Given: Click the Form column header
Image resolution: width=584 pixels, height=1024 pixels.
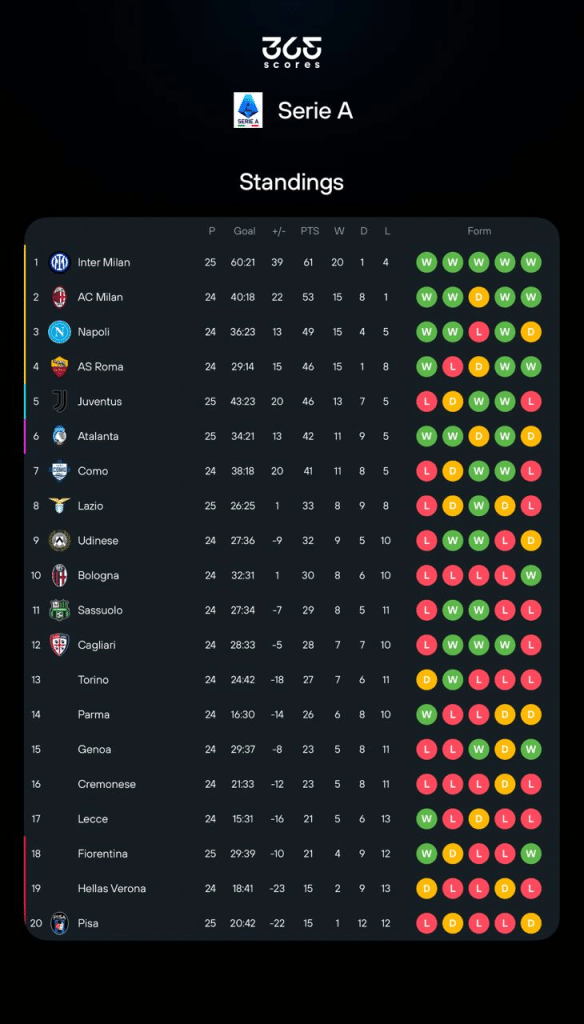Looking at the screenshot, I should tap(479, 230).
